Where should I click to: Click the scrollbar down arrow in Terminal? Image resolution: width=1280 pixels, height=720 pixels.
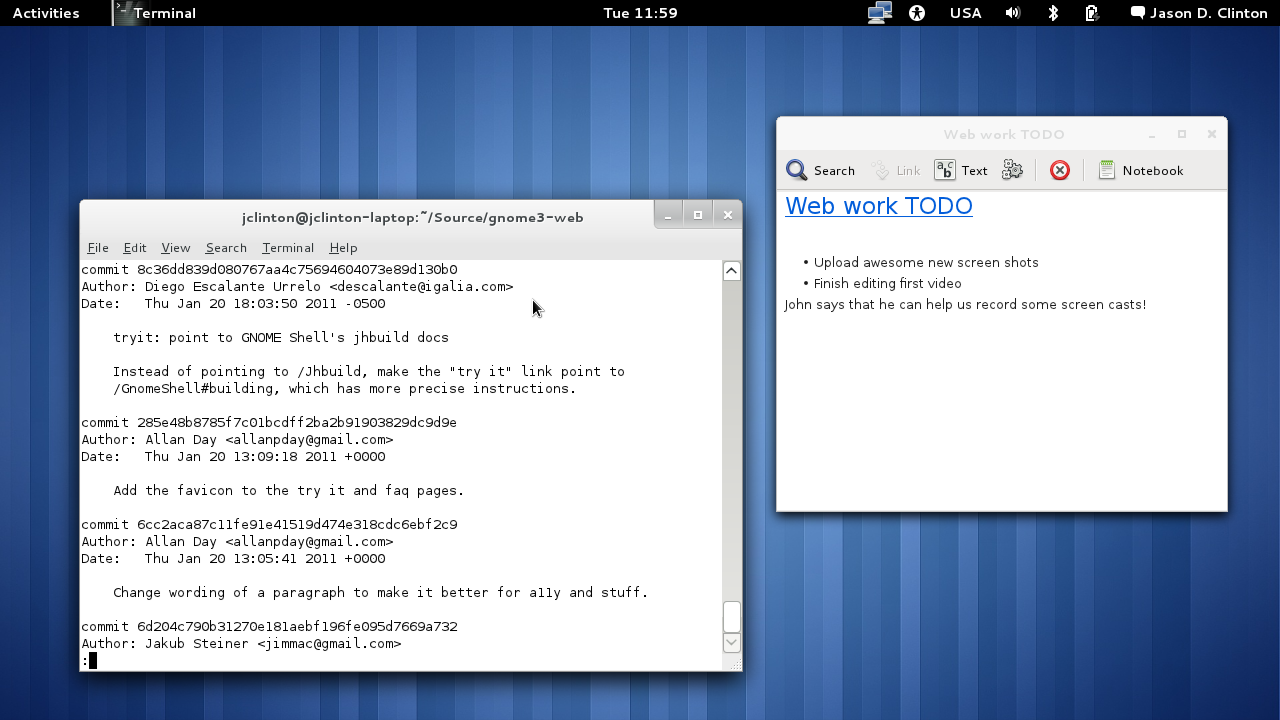pyautogui.click(x=731, y=643)
